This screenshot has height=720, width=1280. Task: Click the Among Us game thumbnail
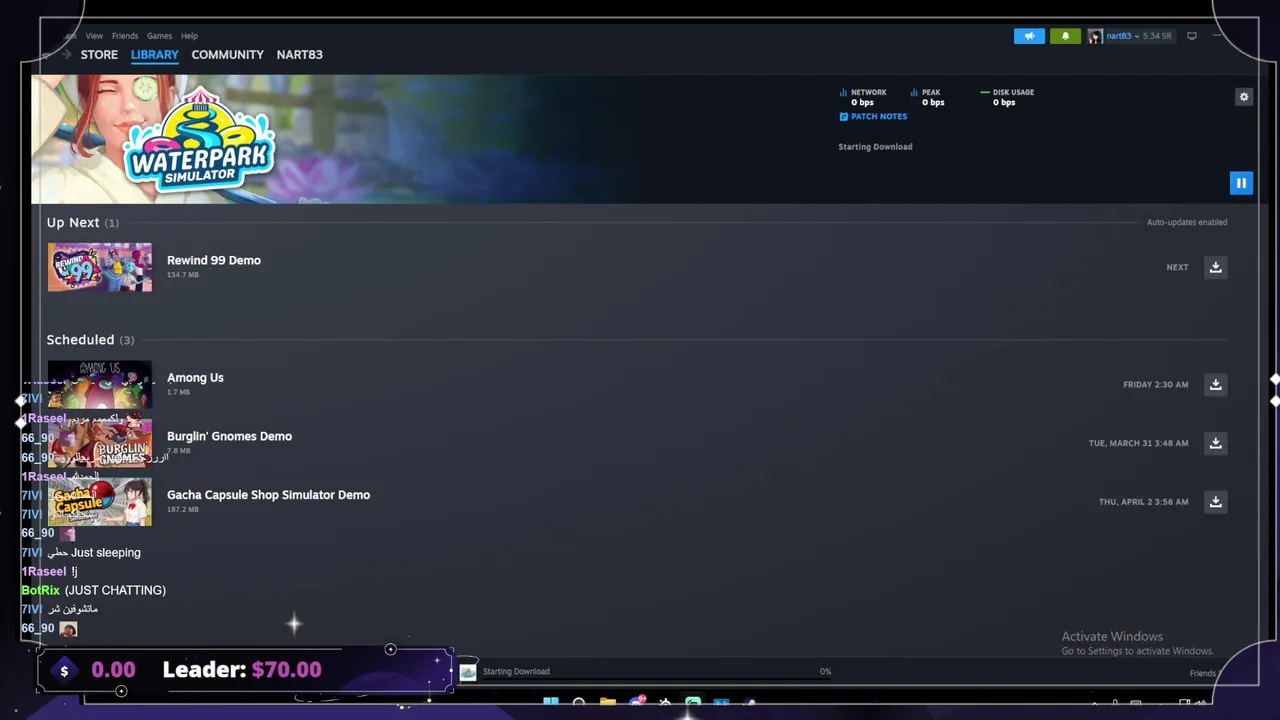(100, 384)
